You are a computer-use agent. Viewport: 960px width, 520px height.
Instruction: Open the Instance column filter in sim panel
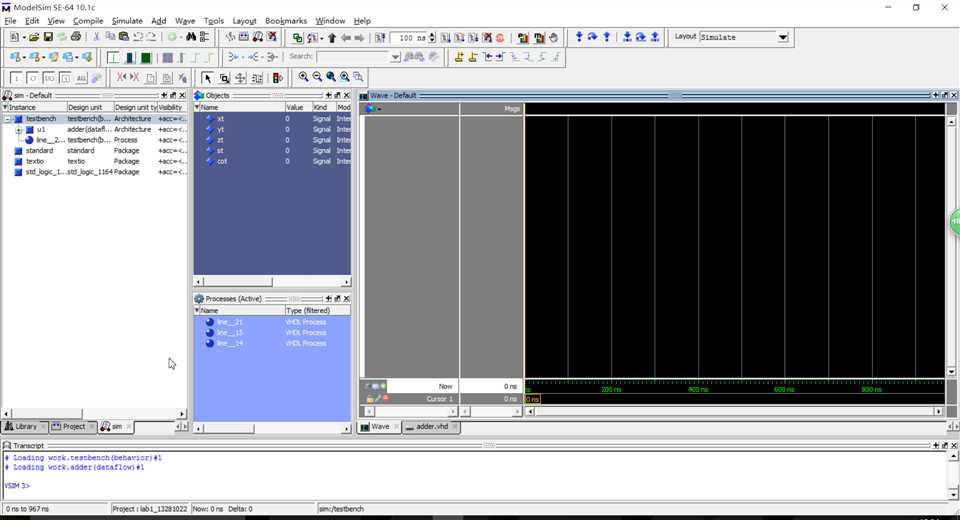coord(5,107)
